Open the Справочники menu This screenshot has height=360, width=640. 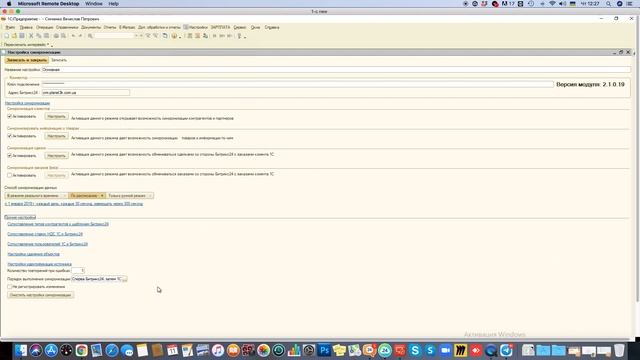[x=67, y=27]
